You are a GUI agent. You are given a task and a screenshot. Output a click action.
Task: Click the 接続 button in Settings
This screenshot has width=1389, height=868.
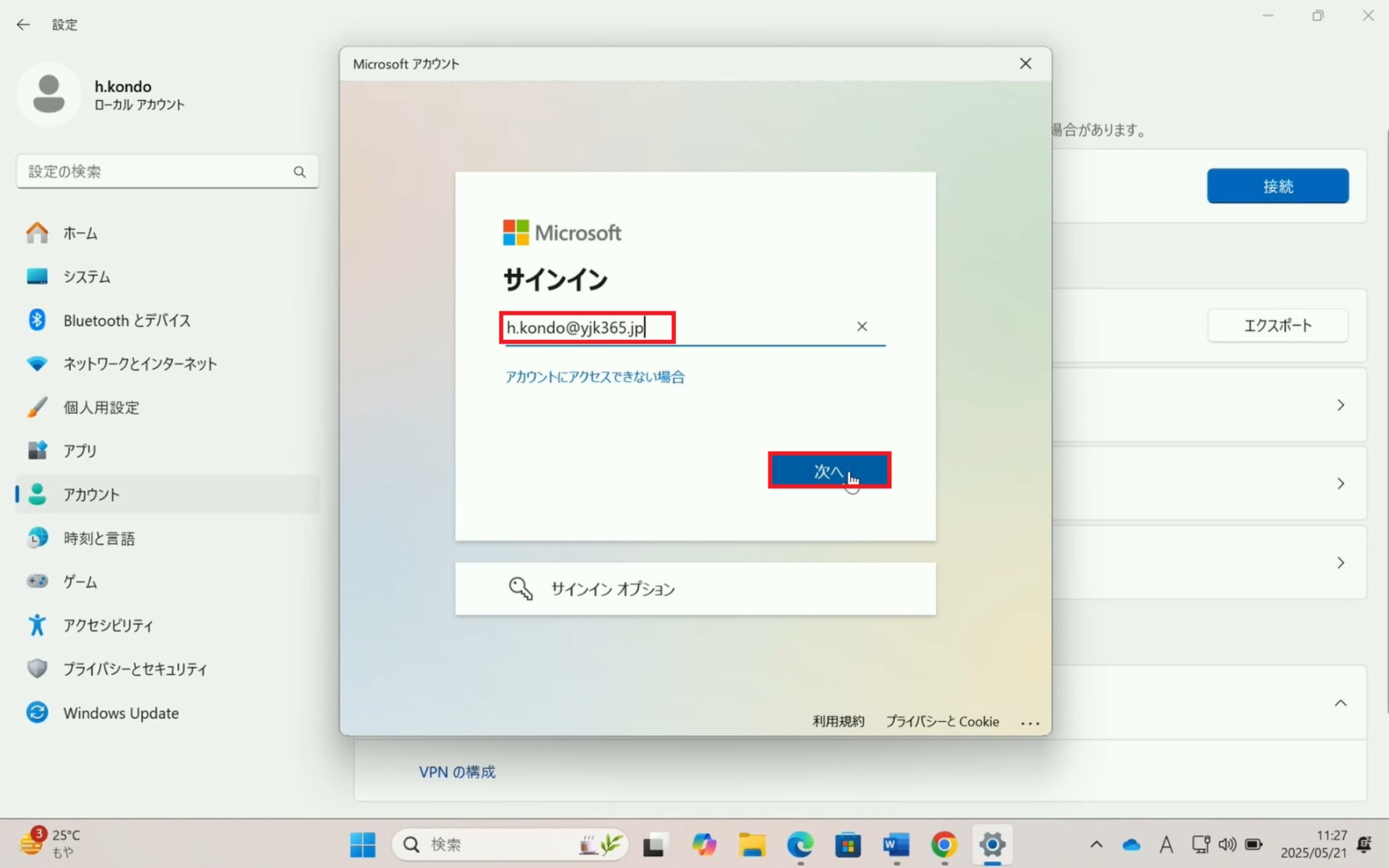(1278, 186)
